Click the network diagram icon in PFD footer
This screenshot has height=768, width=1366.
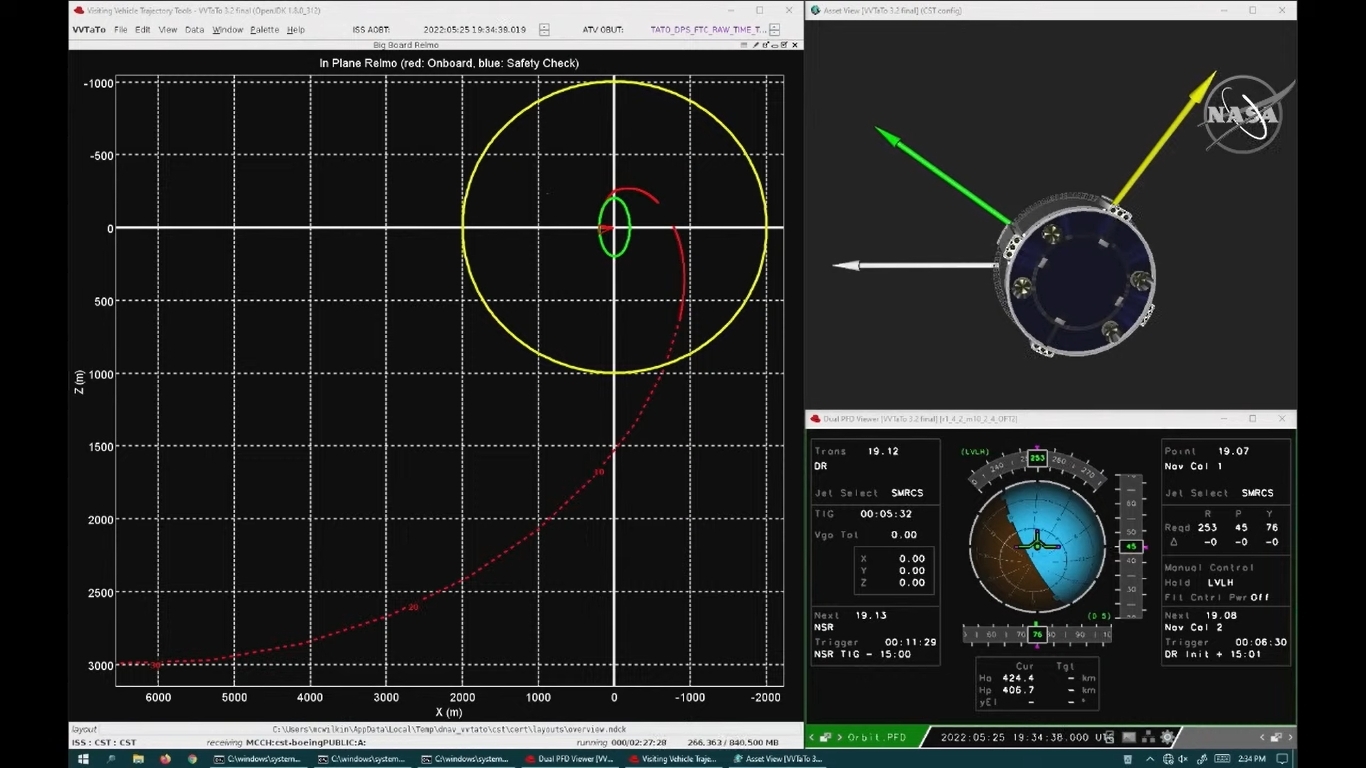[x=1148, y=737]
